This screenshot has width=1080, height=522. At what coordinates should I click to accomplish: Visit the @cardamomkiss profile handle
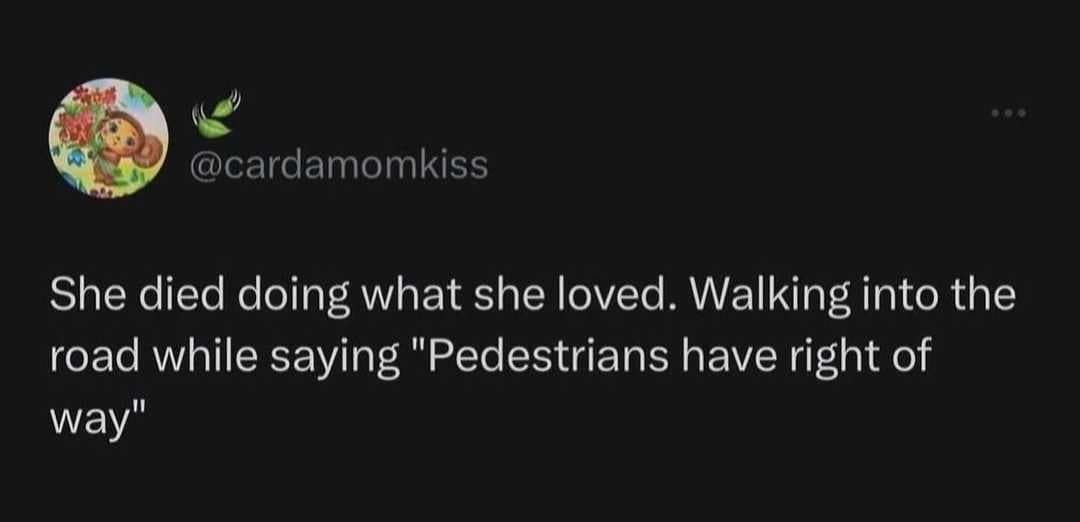tap(338, 164)
